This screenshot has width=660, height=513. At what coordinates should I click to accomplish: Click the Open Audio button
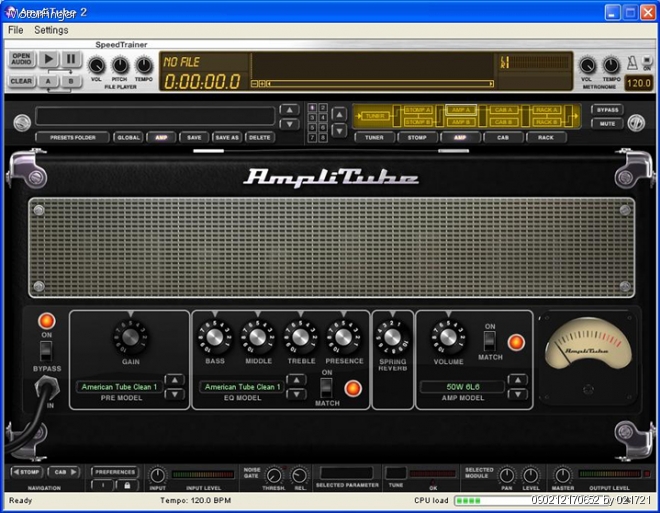point(21,60)
